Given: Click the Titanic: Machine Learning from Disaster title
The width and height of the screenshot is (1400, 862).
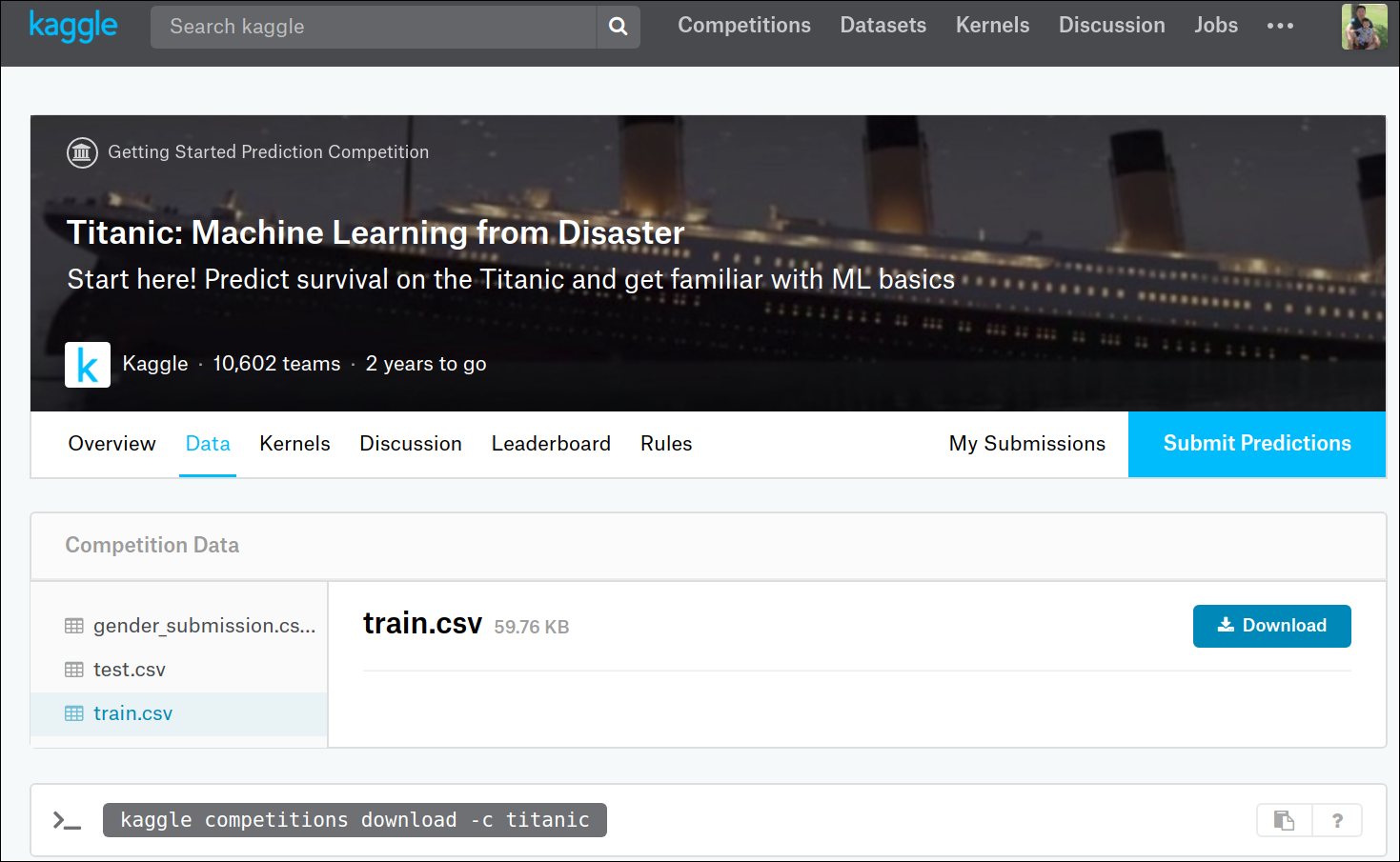Looking at the screenshot, I should (x=375, y=232).
